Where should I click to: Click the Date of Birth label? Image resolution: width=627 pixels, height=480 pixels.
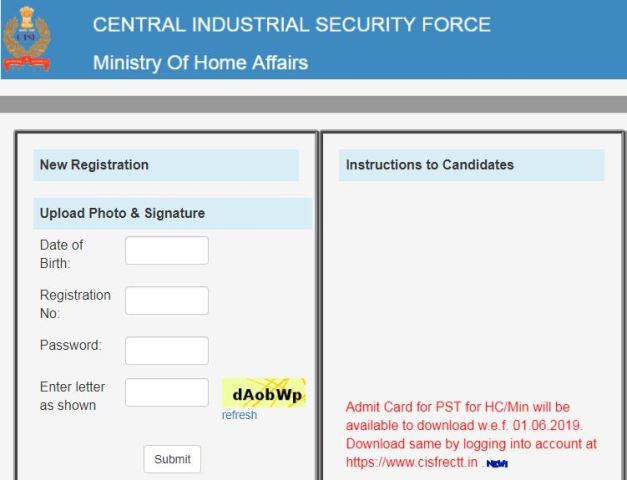(x=62, y=254)
